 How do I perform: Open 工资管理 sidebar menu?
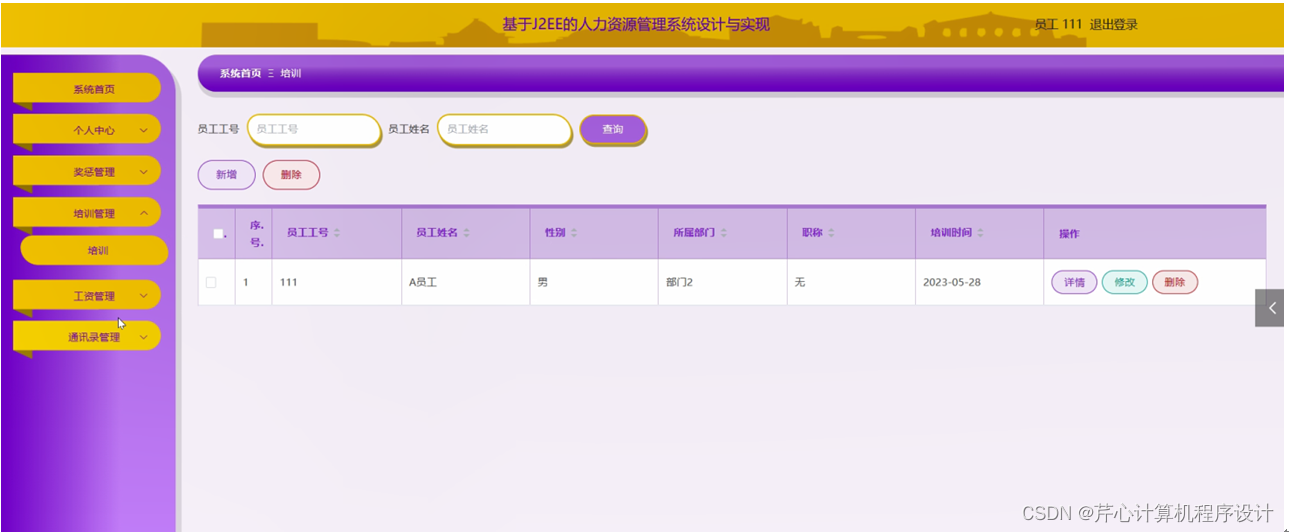(x=87, y=296)
